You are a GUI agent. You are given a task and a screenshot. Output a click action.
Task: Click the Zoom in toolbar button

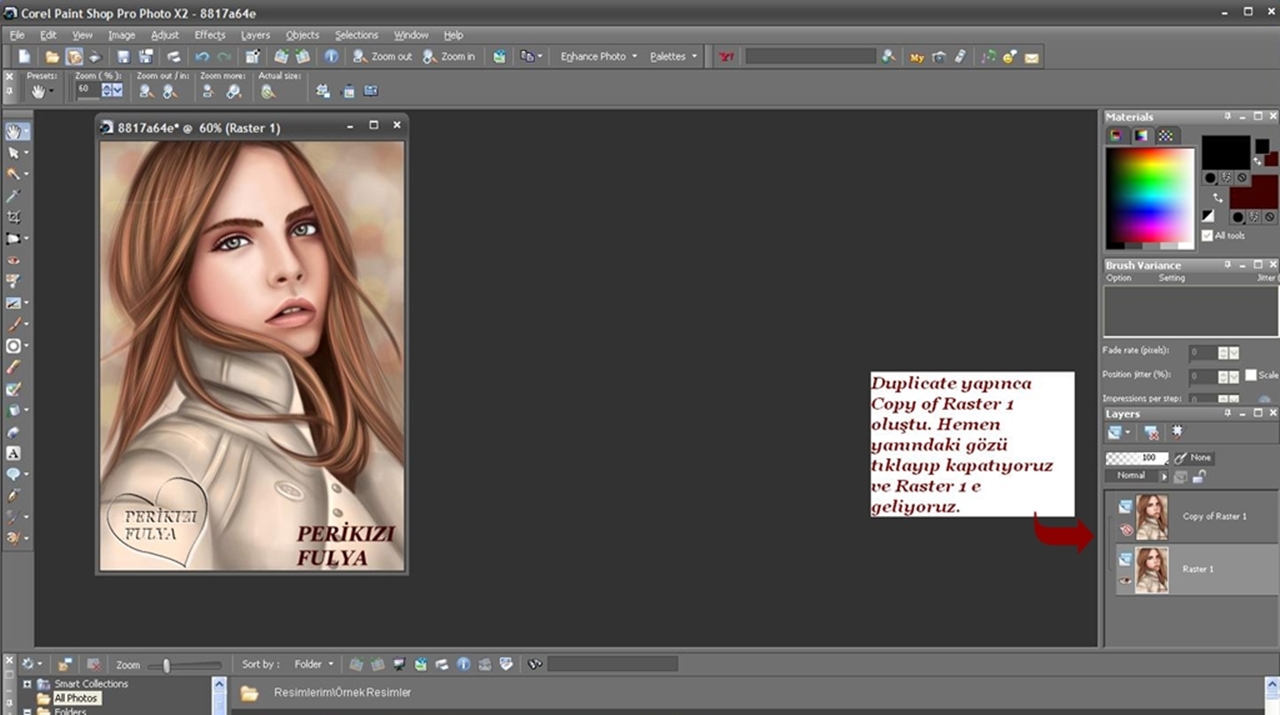pyautogui.click(x=448, y=57)
